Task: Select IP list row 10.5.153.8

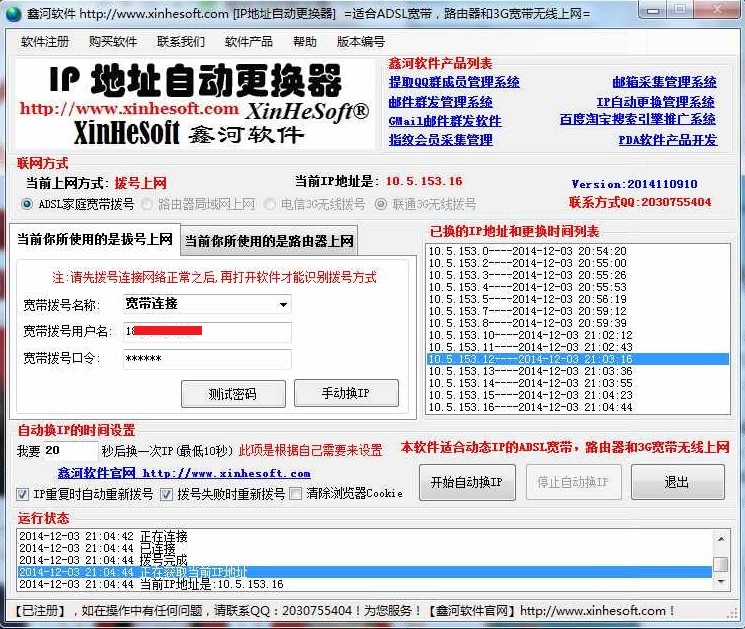Action: pyautogui.click(x=577, y=323)
